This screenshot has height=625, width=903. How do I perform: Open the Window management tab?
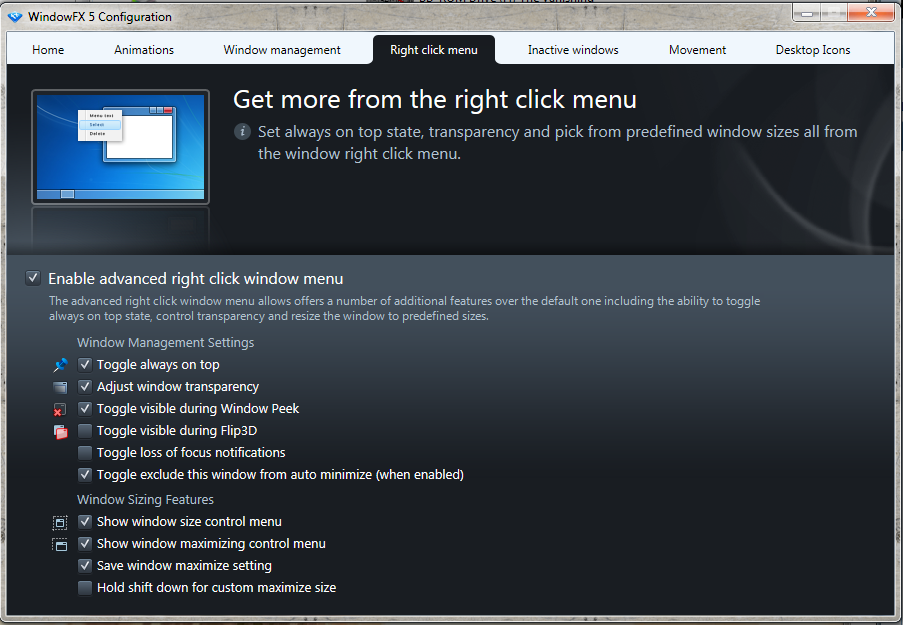tap(282, 50)
